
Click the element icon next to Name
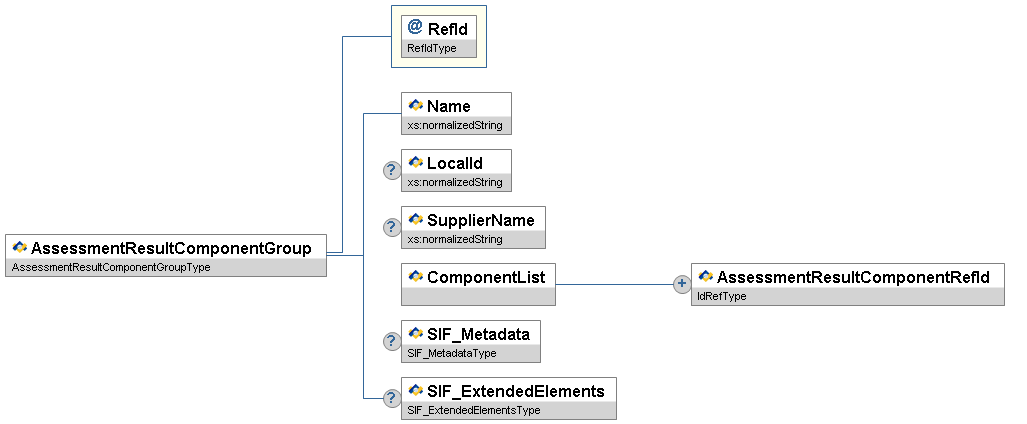pyautogui.click(x=415, y=105)
